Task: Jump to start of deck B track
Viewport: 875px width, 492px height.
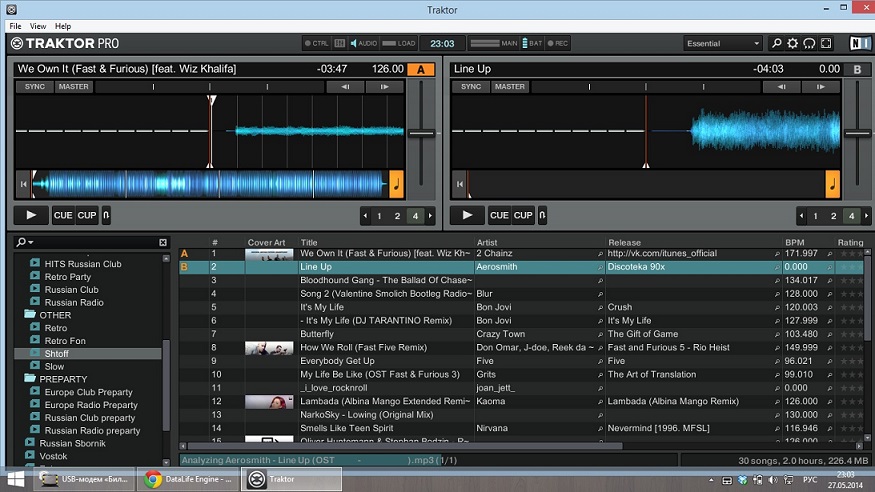Action: point(460,184)
